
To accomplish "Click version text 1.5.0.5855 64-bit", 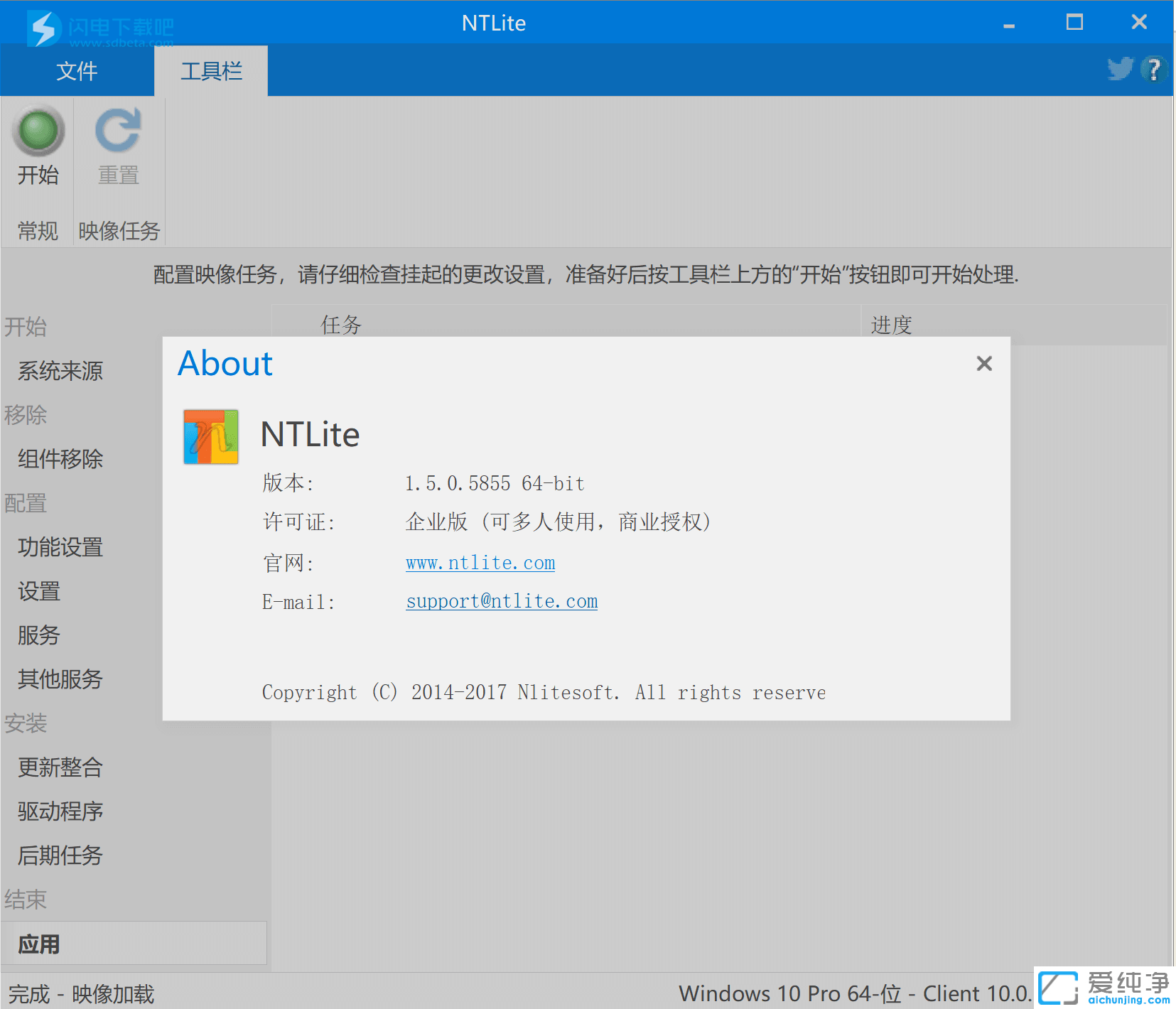I will click(495, 484).
